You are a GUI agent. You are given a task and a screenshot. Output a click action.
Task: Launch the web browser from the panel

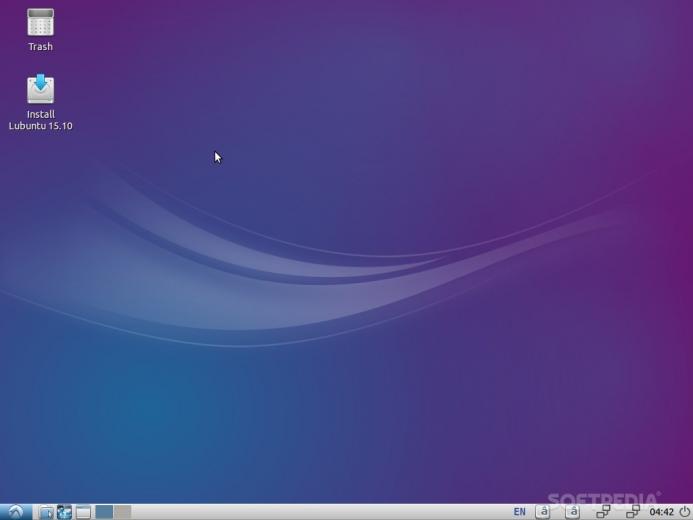(x=65, y=512)
